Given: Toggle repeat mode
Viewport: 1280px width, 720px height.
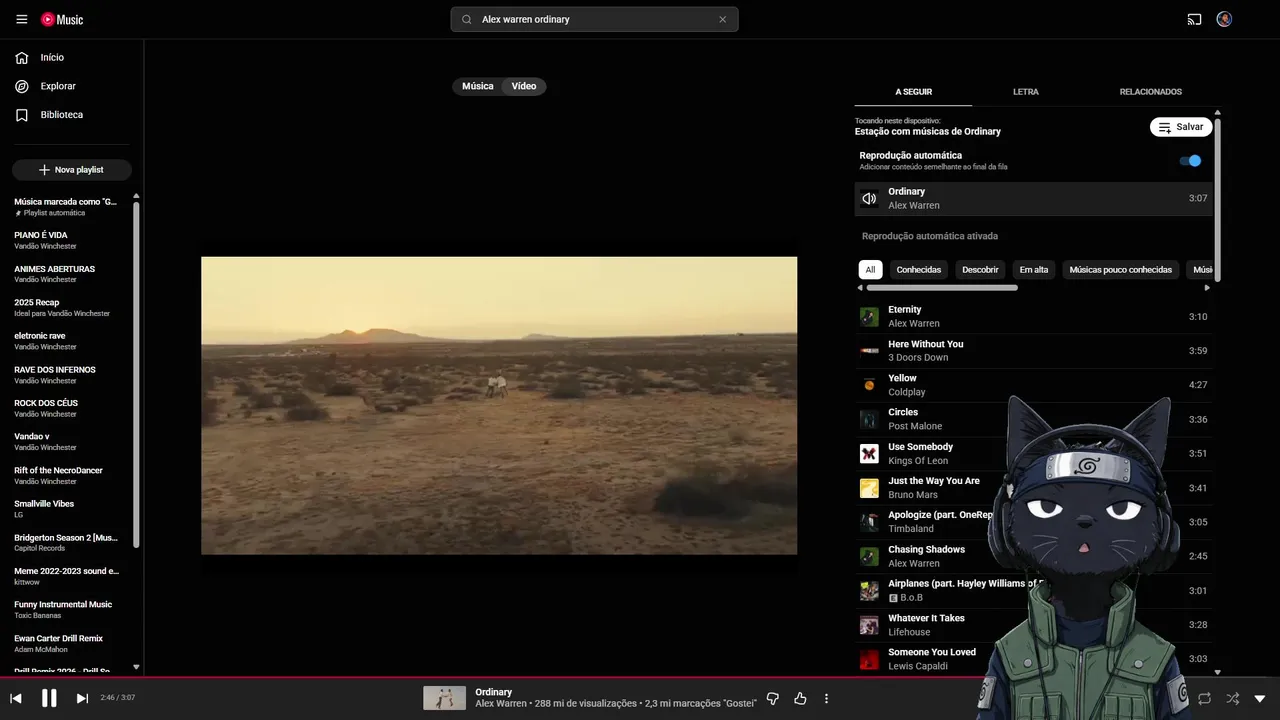Looking at the screenshot, I should [1204, 698].
